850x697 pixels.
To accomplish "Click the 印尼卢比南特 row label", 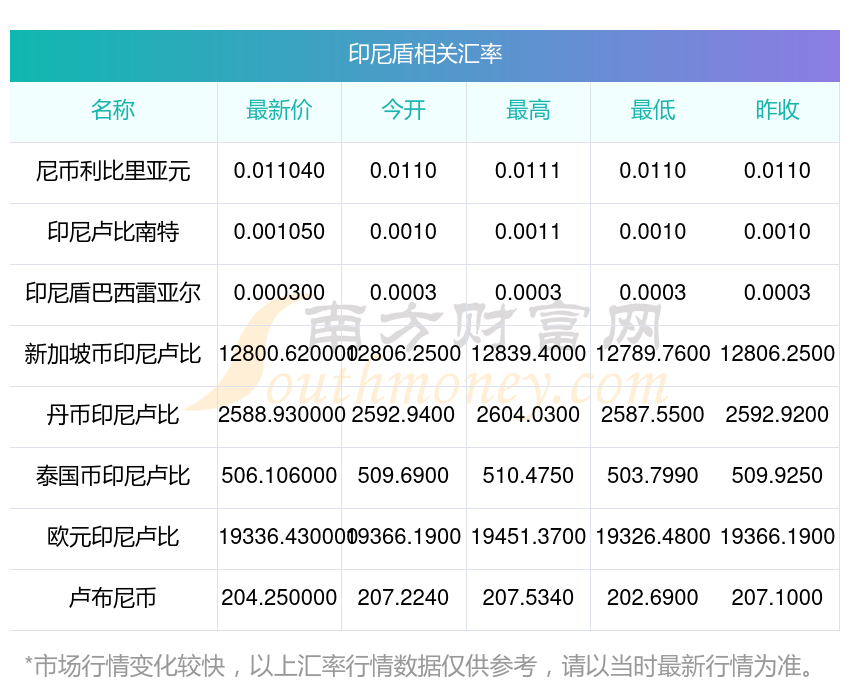I will click(114, 233).
